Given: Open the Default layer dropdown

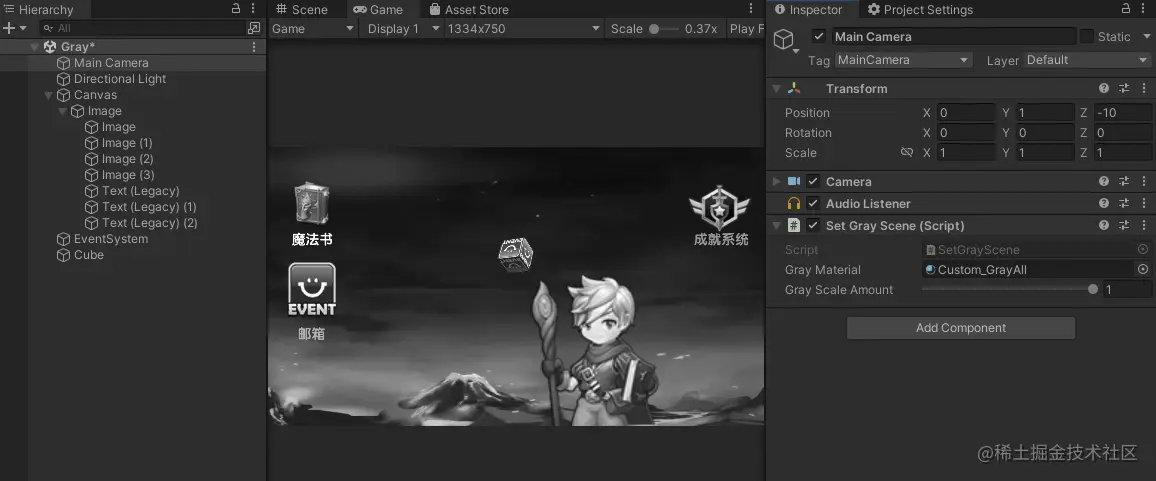Looking at the screenshot, I should (1087, 60).
